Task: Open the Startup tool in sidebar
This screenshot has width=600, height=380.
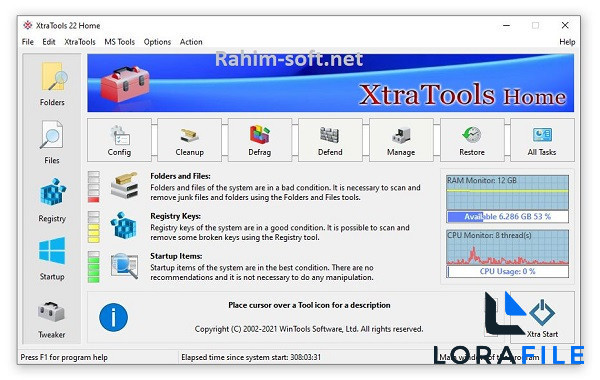Action: 52,258
